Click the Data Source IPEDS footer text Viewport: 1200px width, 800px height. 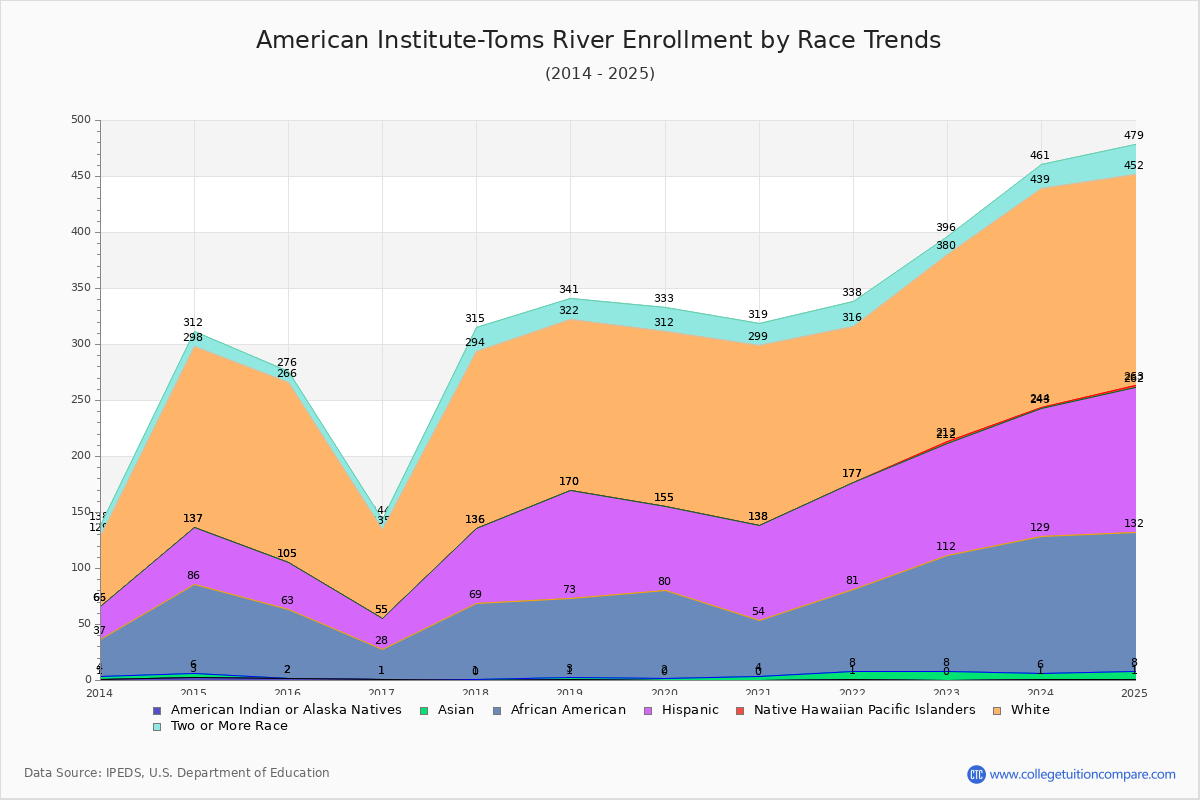(177, 773)
